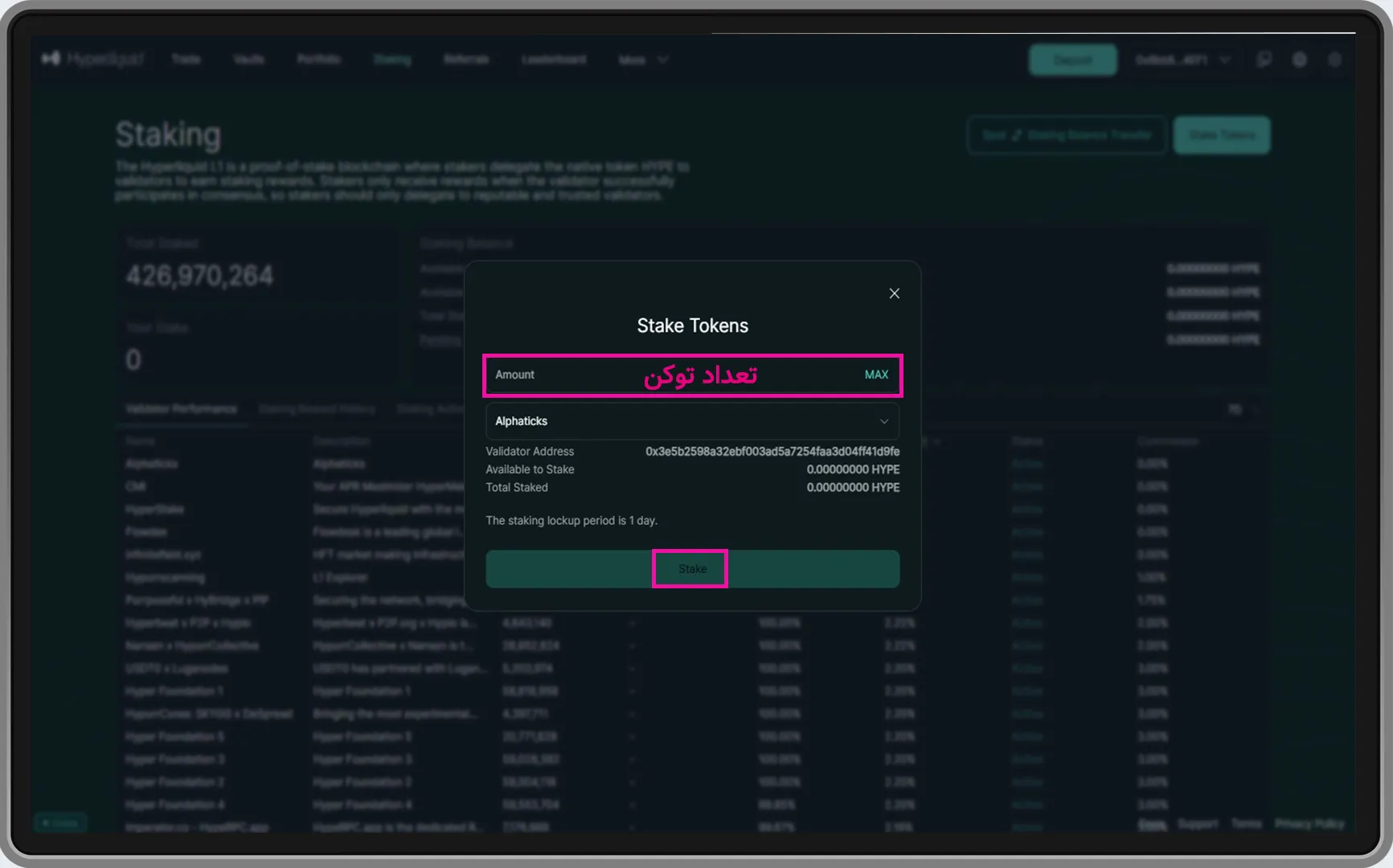This screenshot has height=868, width=1393.
Task: Open the Portfolio menu item
Action: click(x=318, y=59)
